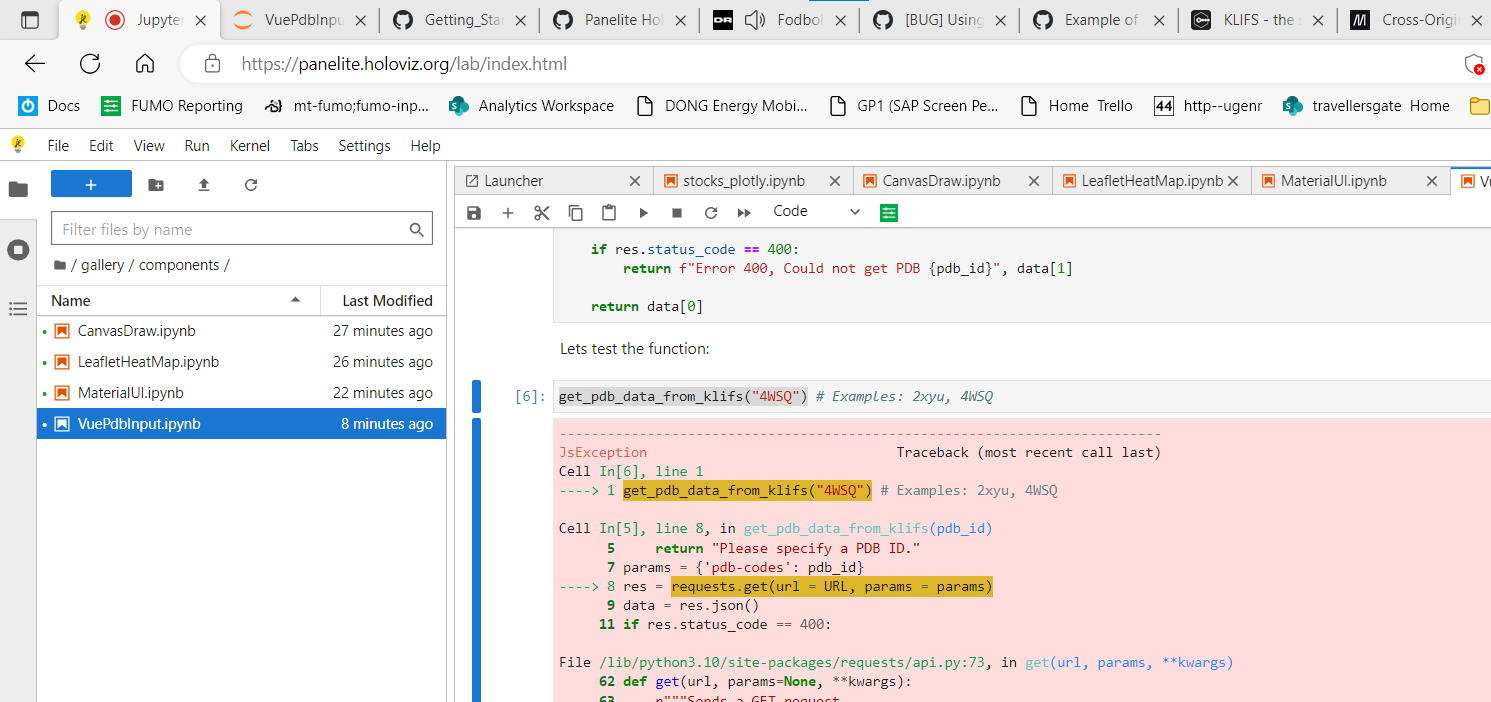
Task: Open the green render-with-Panel toolbar icon
Action: coord(889,213)
